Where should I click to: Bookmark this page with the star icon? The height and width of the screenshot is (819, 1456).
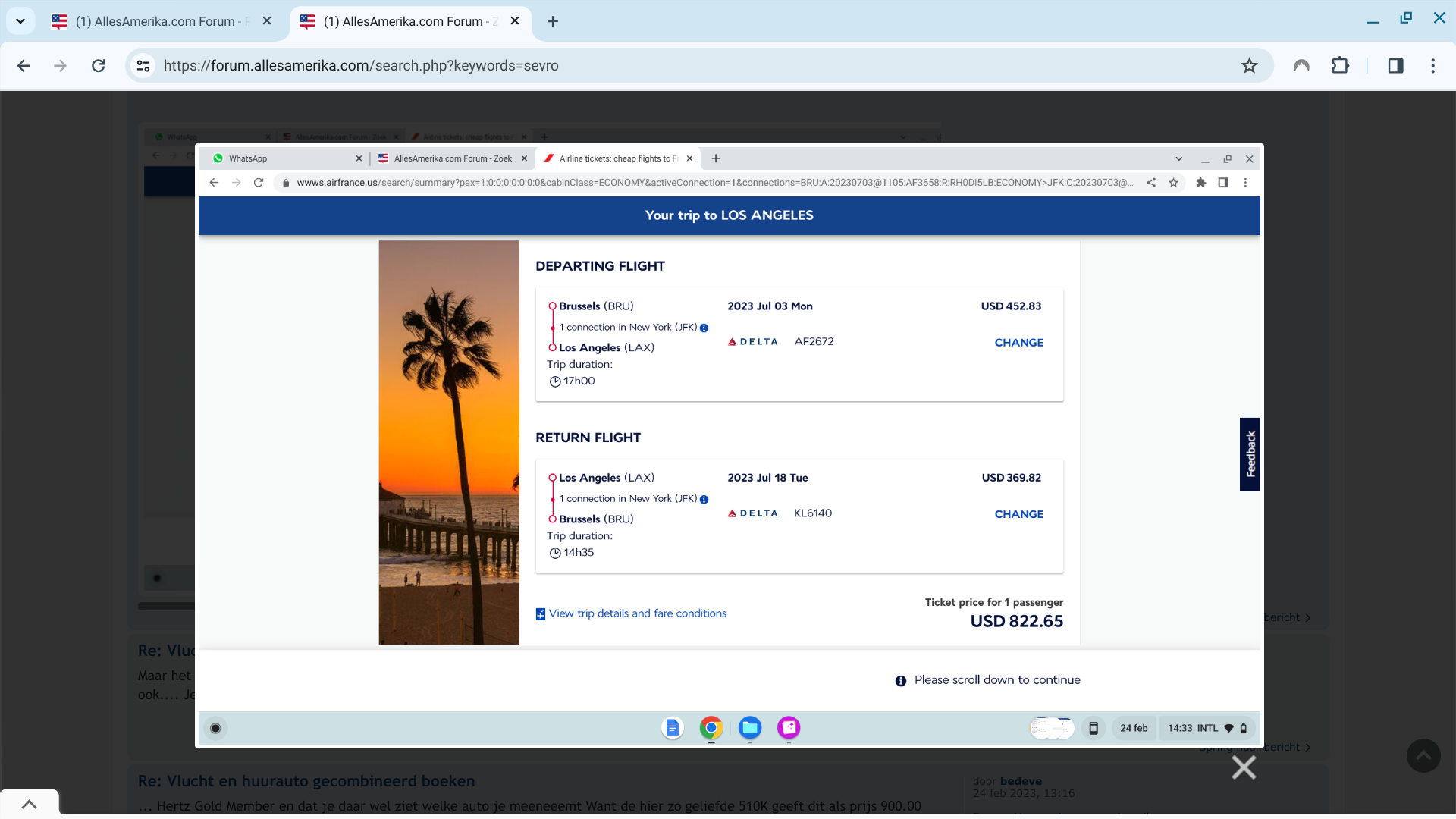coord(1249,66)
